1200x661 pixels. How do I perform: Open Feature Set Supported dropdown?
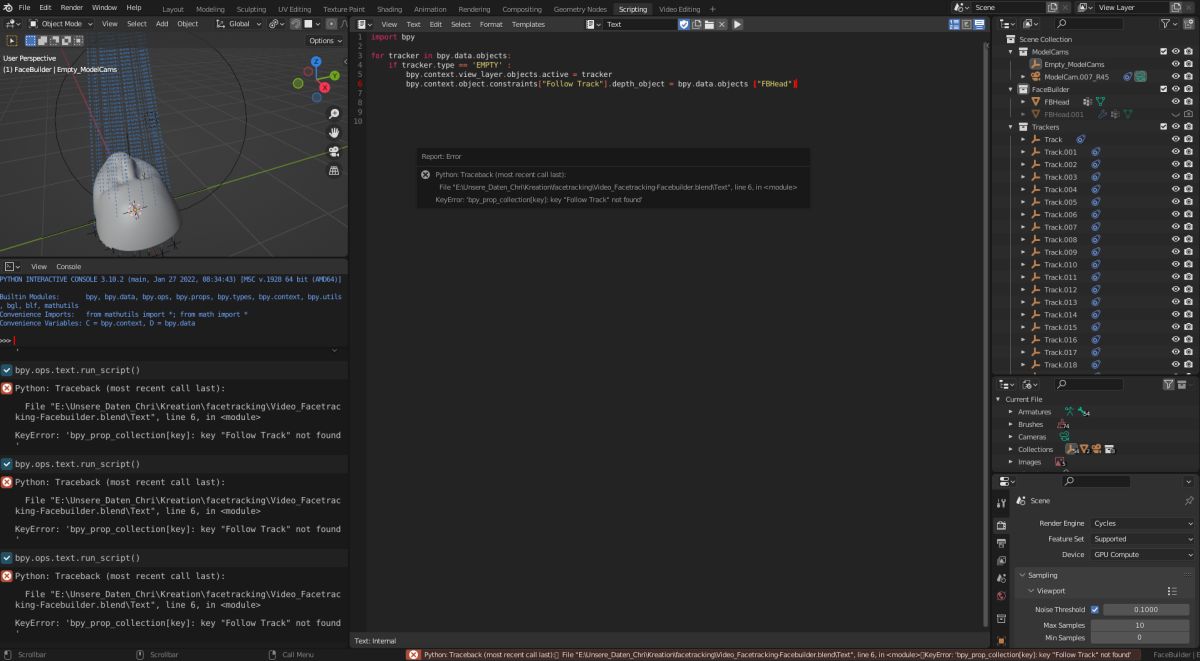click(1142, 539)
